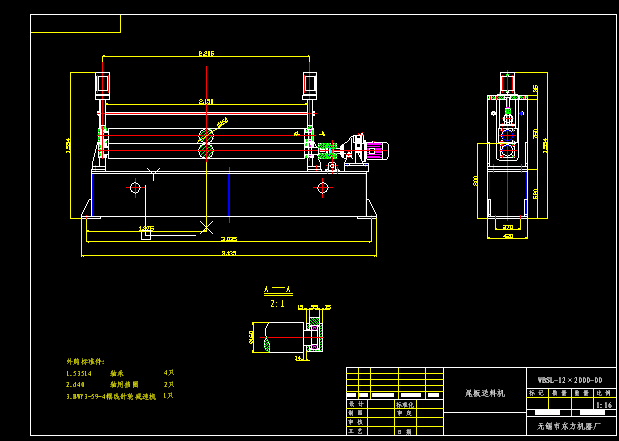The width and height of the screenshot is (619, 441).
Task: Select the 2215 dimension text at top
Action: click(x=206, y=53)
